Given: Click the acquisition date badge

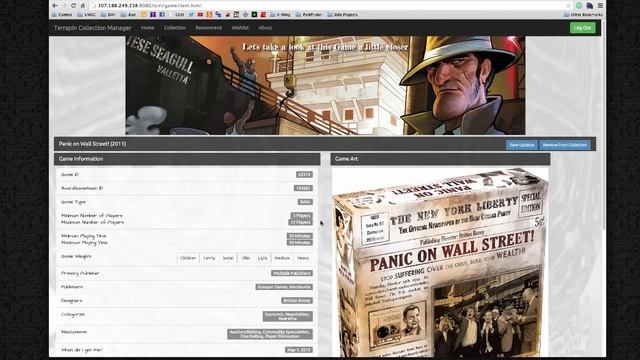Looking at the screenshot, I should coord(299,350).
